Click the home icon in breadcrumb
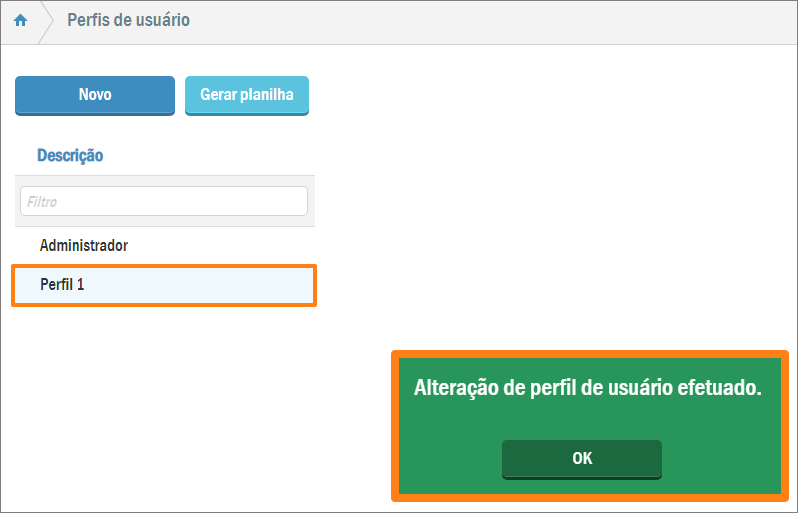 (20, 21)
